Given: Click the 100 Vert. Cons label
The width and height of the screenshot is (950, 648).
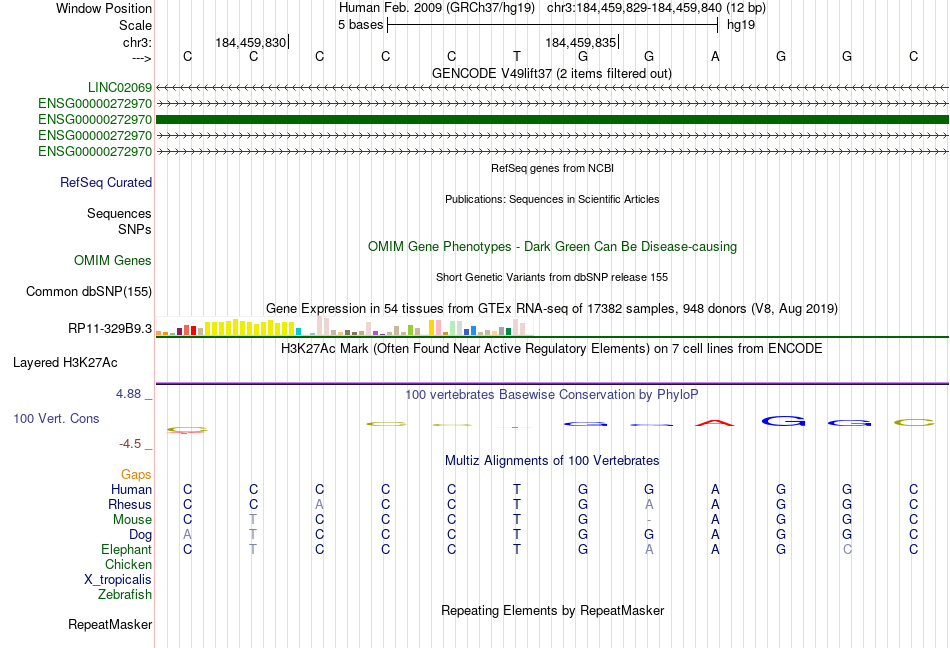Looking at the screenshot, I should pyautogui.click(x=56, y=418).
